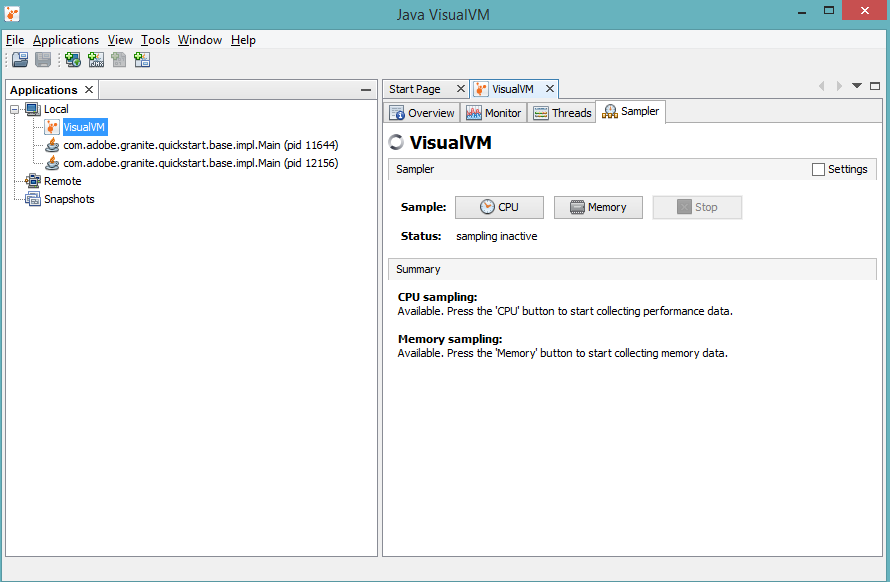Select the Snapshots tree node
This screenshot has height=582, width=890.
coord(69,199)
